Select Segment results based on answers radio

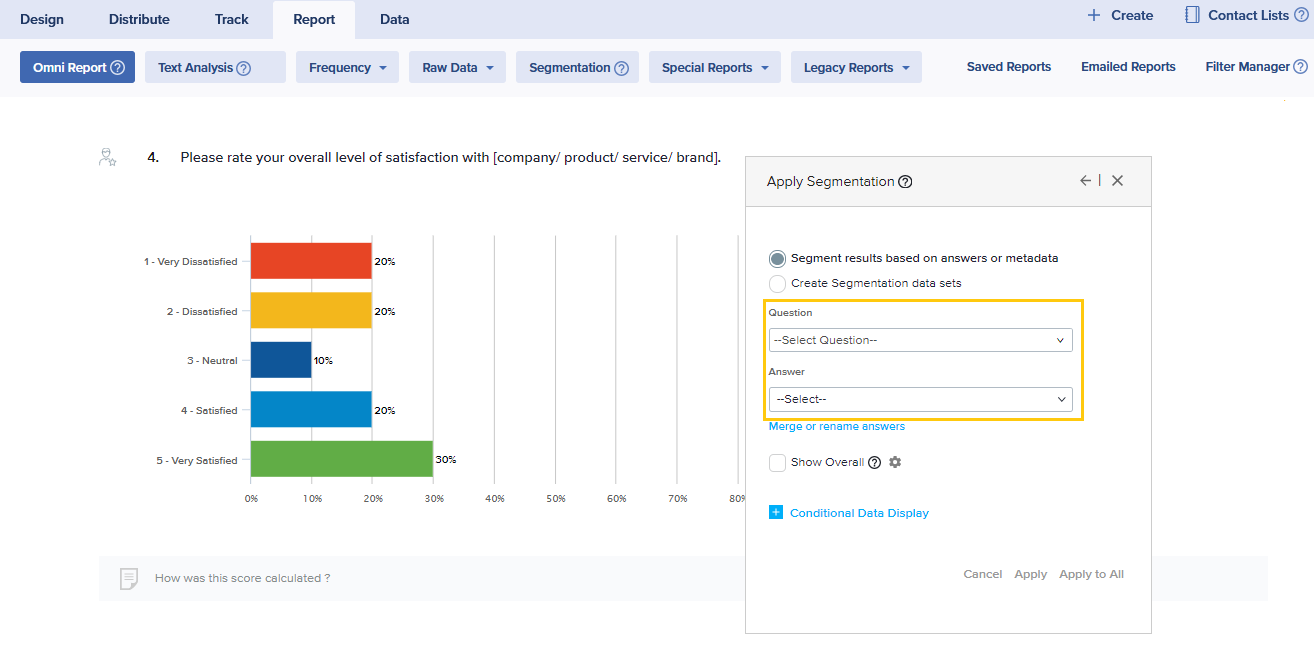[x=777, y=258]
